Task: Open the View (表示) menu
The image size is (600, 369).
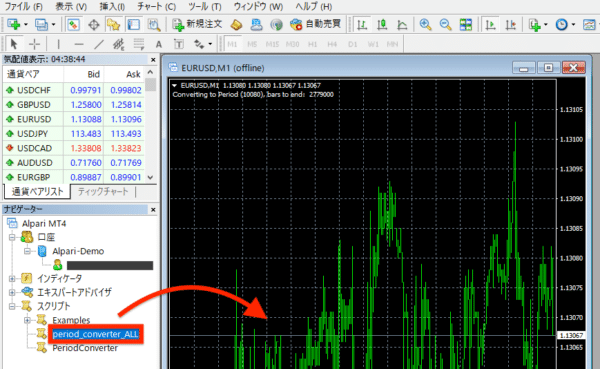Action: click(71, 7)
